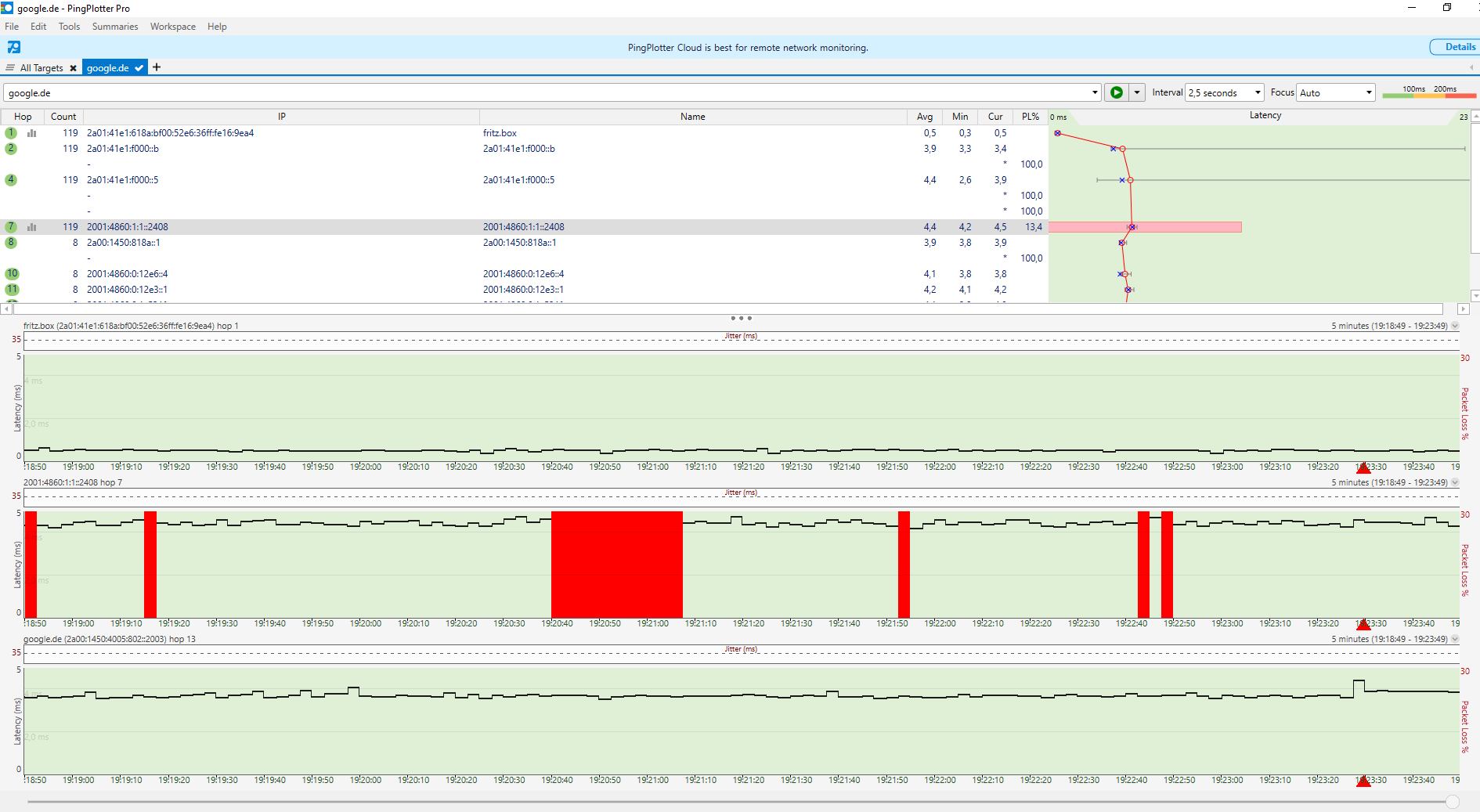
Task: Select the hop 10 green circle
Action: (x=12, y=274)
